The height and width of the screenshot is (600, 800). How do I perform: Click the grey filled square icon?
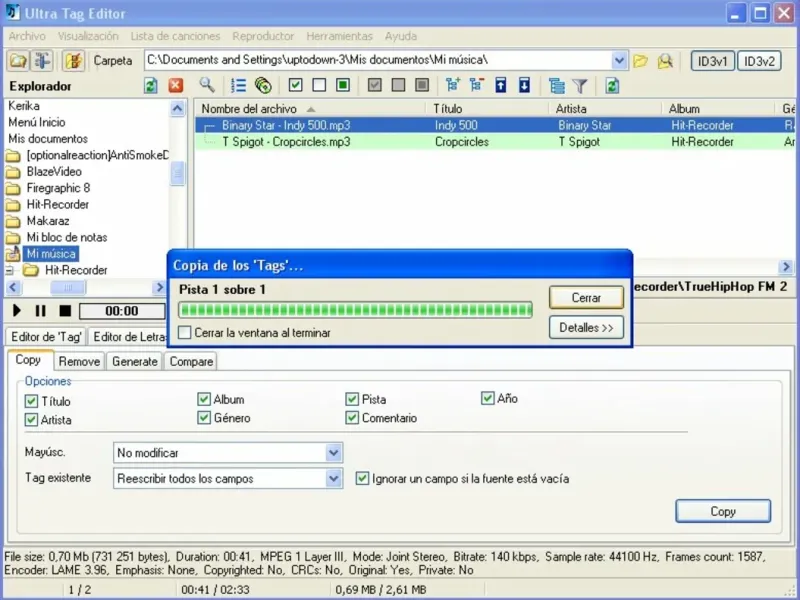(422, 85)
